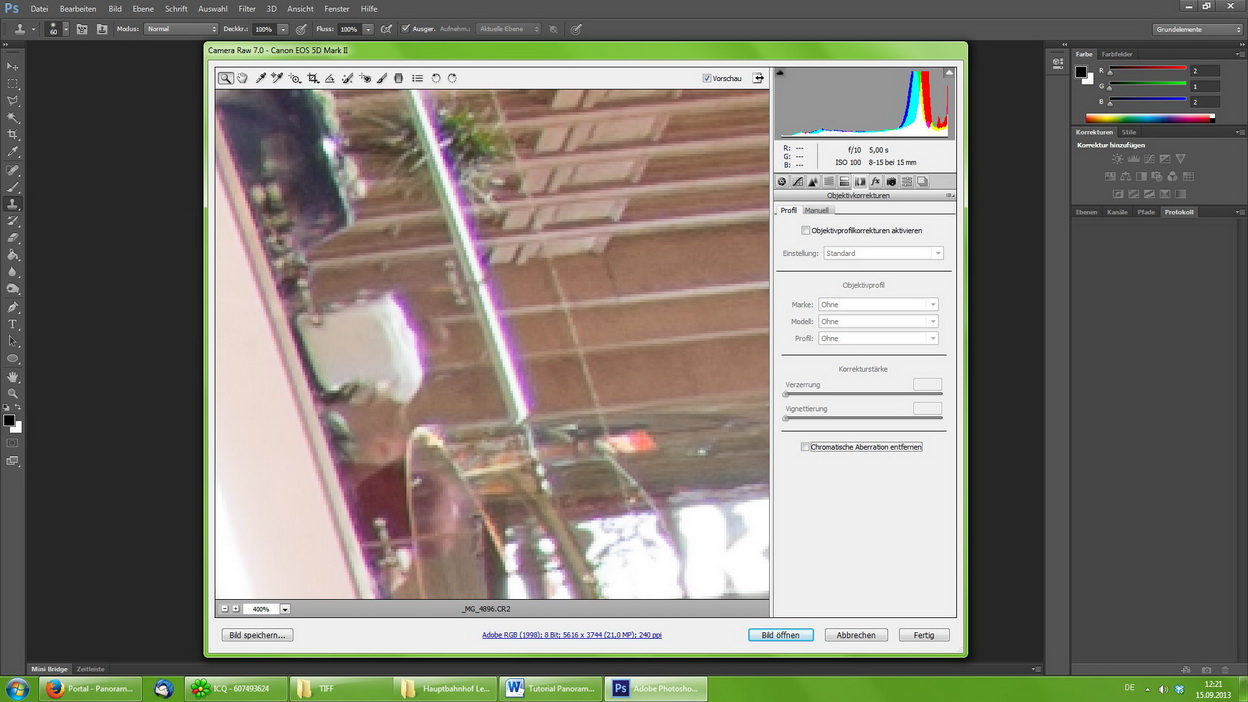Choose the Straighten tool

pyautogui.click(x=329, y=78)
